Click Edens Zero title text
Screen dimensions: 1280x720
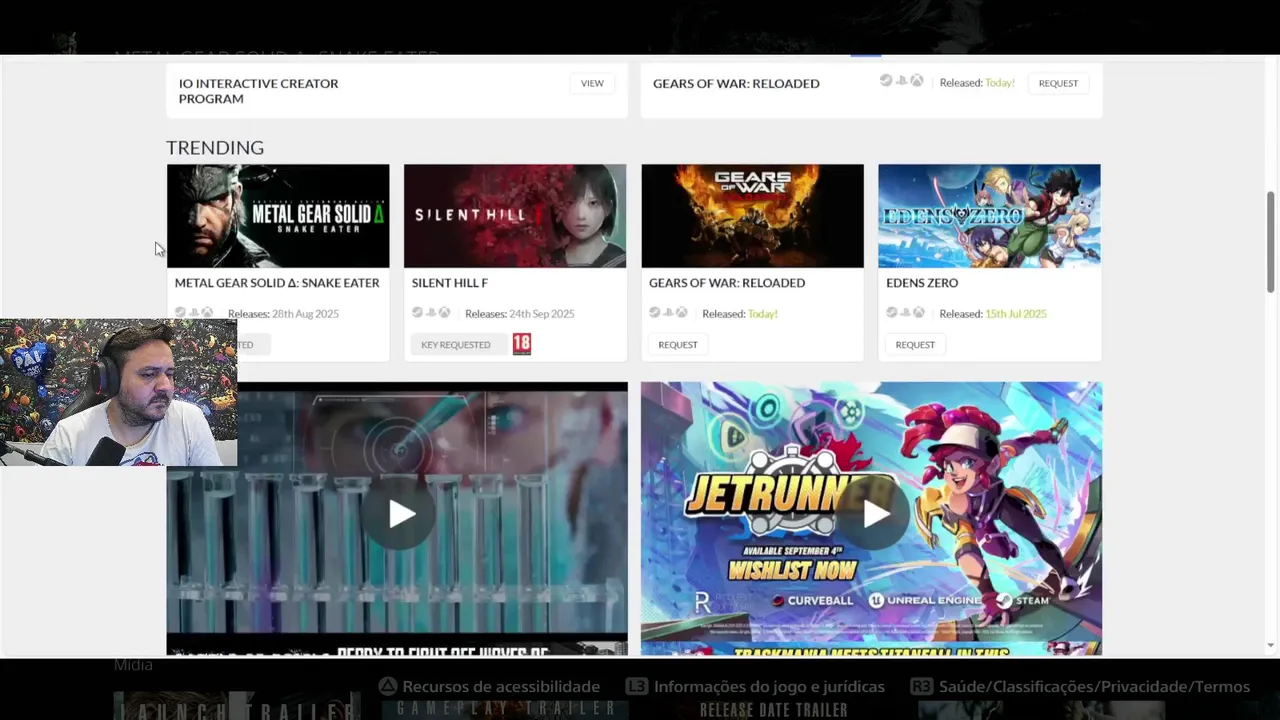point(922,283)
